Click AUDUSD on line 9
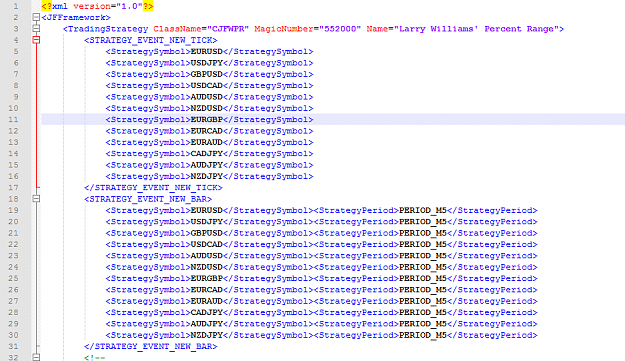This screenshot has width=625, height=361. (206, 97)
